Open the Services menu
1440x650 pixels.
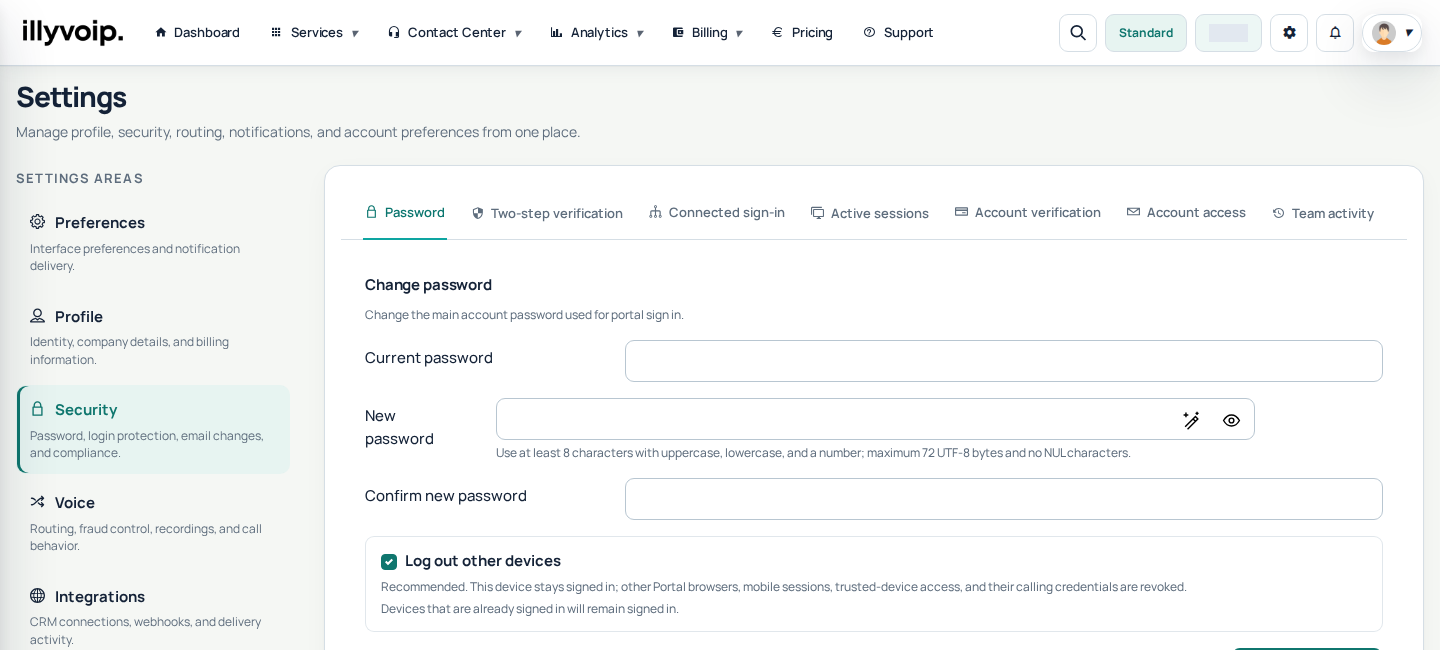click(x=314, y=32)
